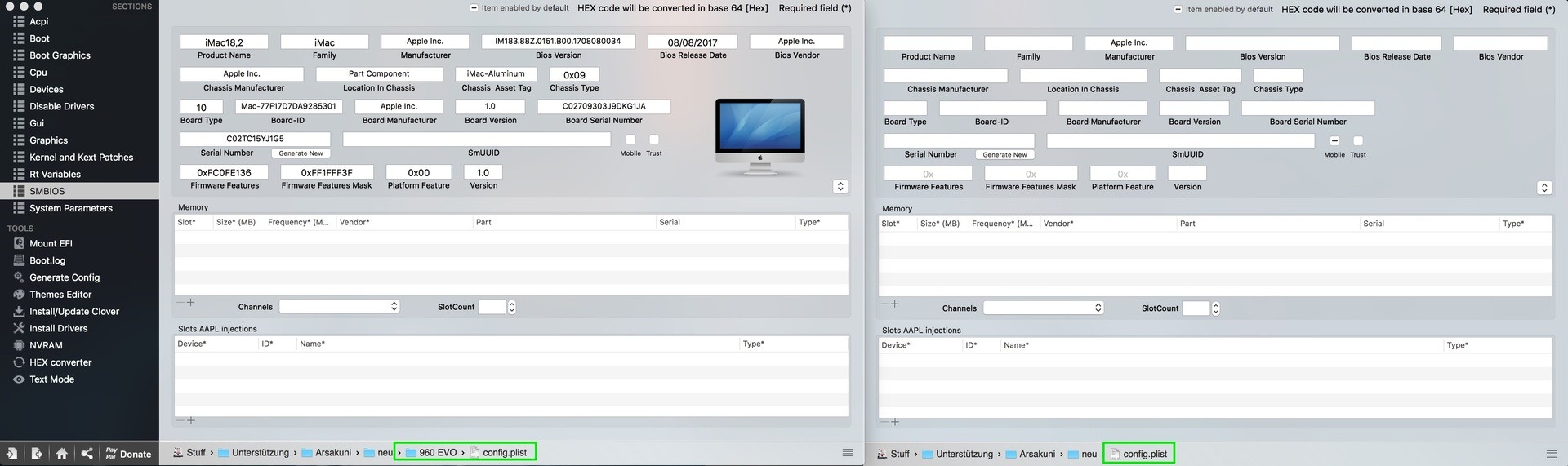Click the Board Serial Number field C02709303J9DKG1JA
Image resolution: width=1568 pixels, height=466 pixels.
[604, 106]
